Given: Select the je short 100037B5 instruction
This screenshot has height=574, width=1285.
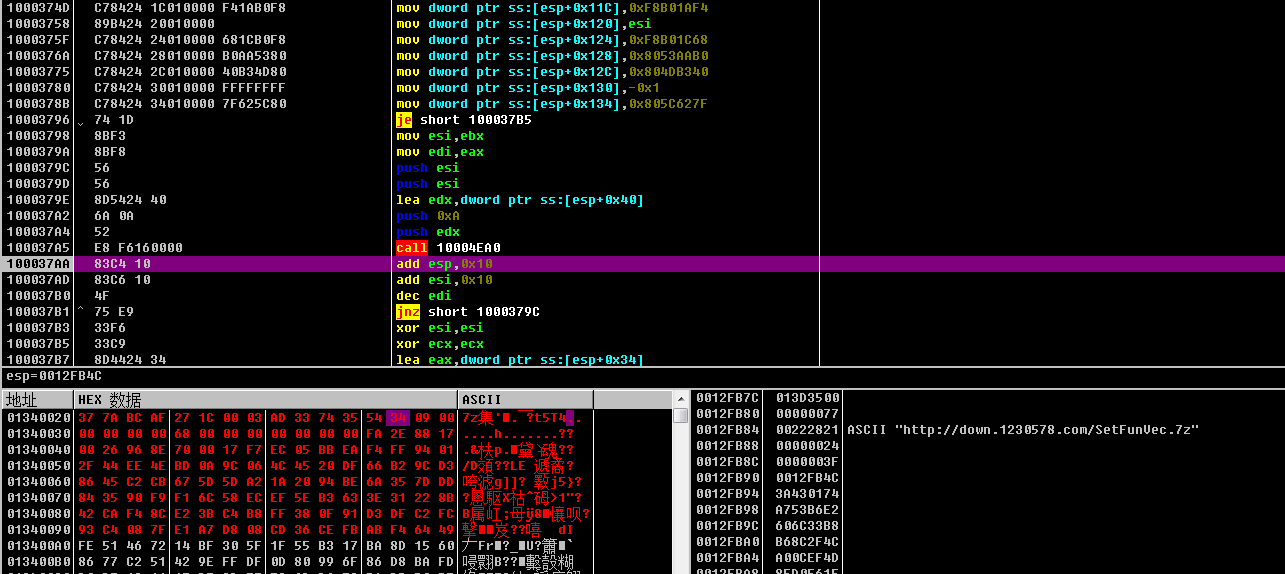Looking at the screenshot, I should click(x=642, y=120).
